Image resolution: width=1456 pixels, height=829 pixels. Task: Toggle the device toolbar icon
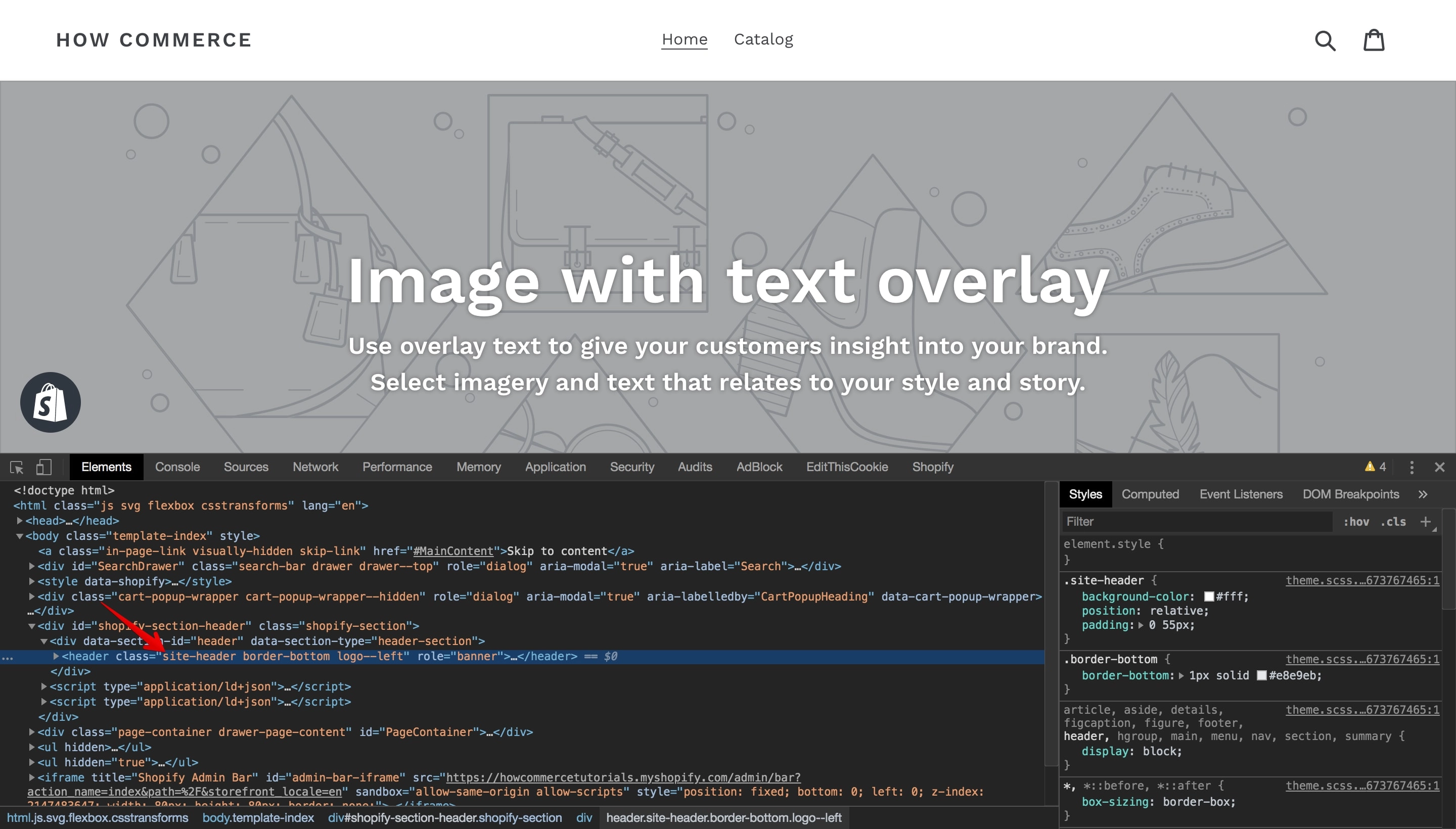tap(44, 468)
